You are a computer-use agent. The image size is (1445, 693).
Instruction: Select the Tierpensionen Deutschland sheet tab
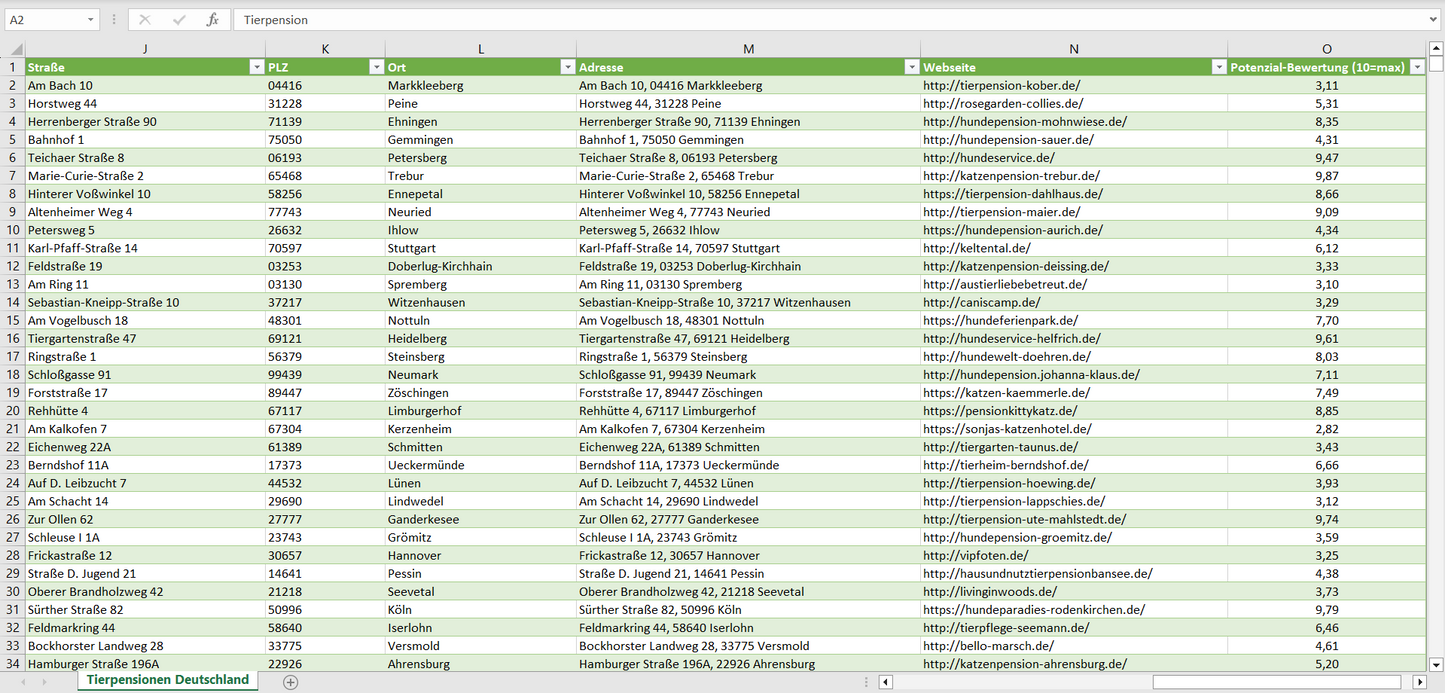(x=167, y=680)
